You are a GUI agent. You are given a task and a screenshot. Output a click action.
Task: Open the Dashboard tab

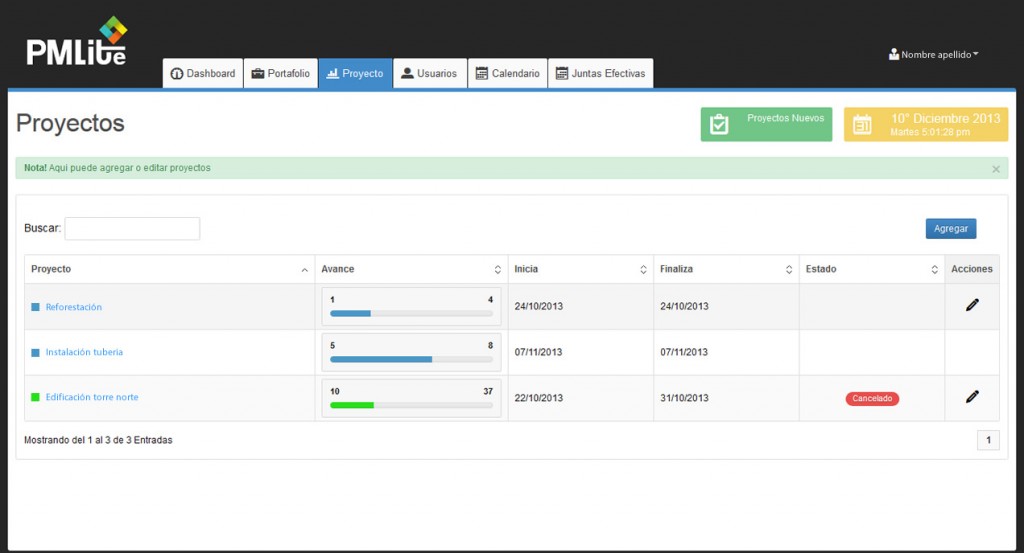click(203, 73)
